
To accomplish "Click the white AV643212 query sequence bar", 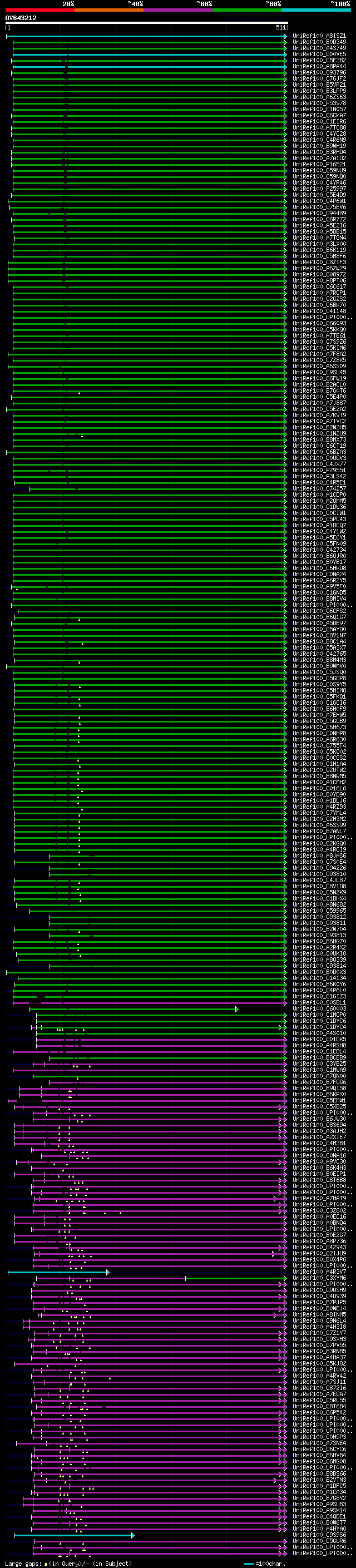I will (147, 23).
